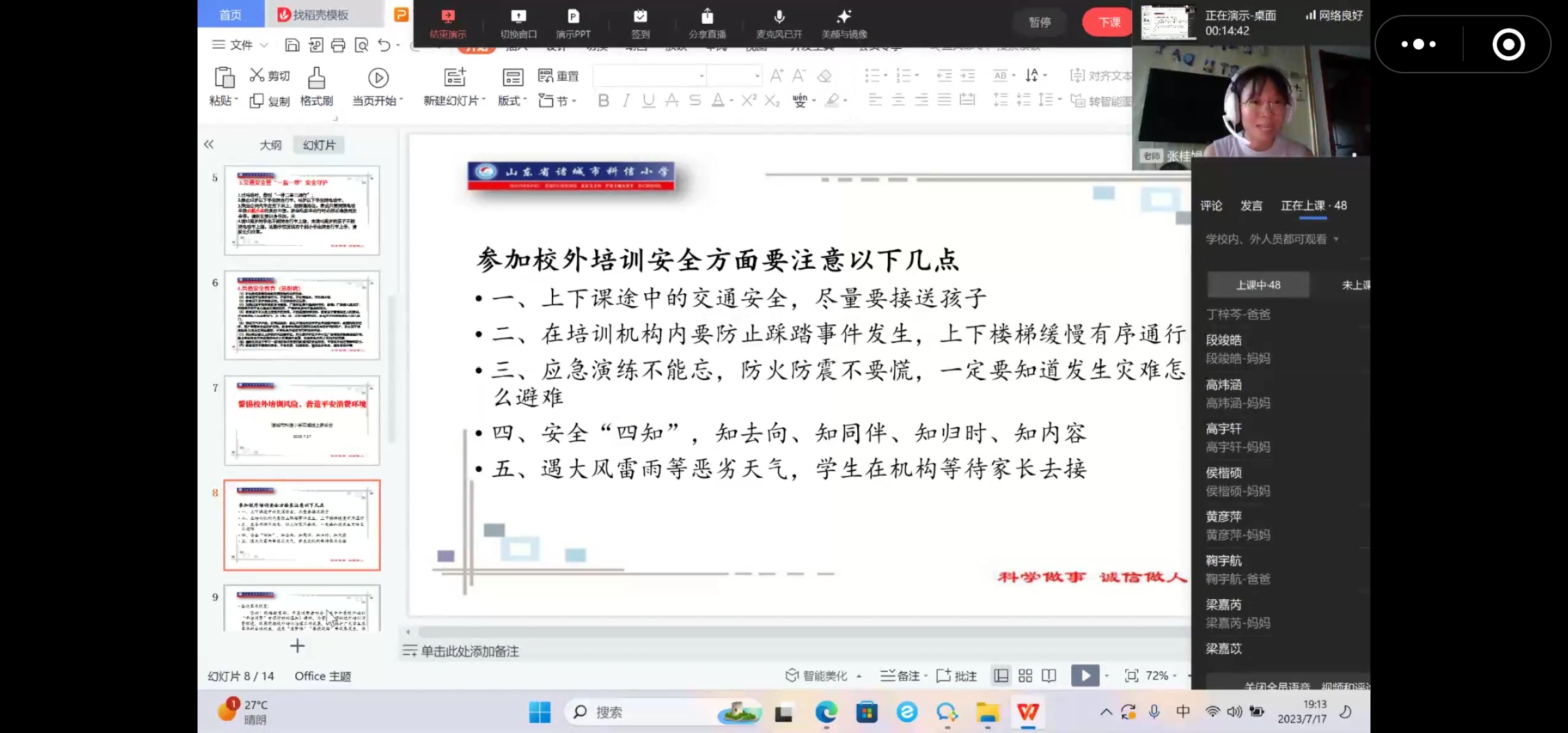Click 单击此处添加备注 notes field

coord(470,652)
